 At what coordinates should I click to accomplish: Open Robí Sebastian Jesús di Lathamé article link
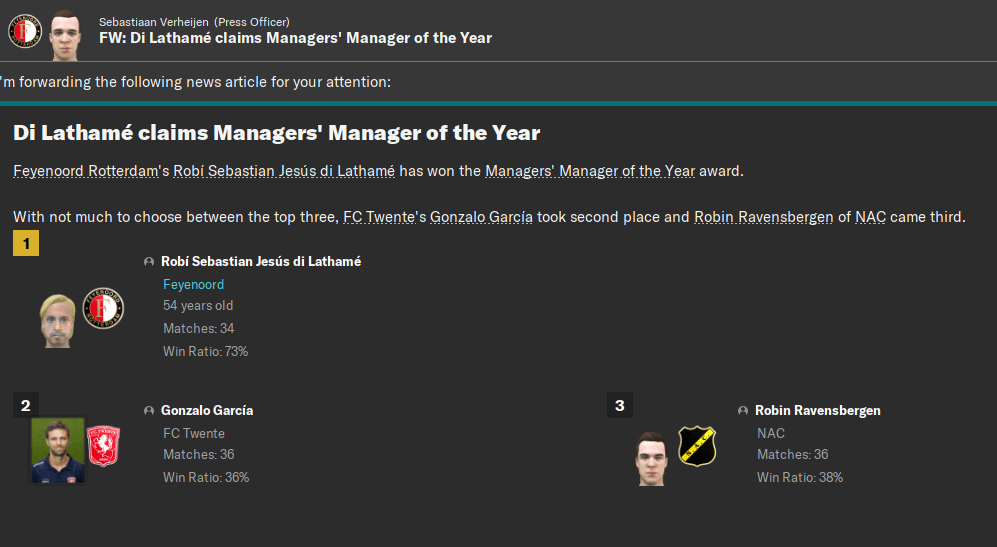click(x=284, y=171)
